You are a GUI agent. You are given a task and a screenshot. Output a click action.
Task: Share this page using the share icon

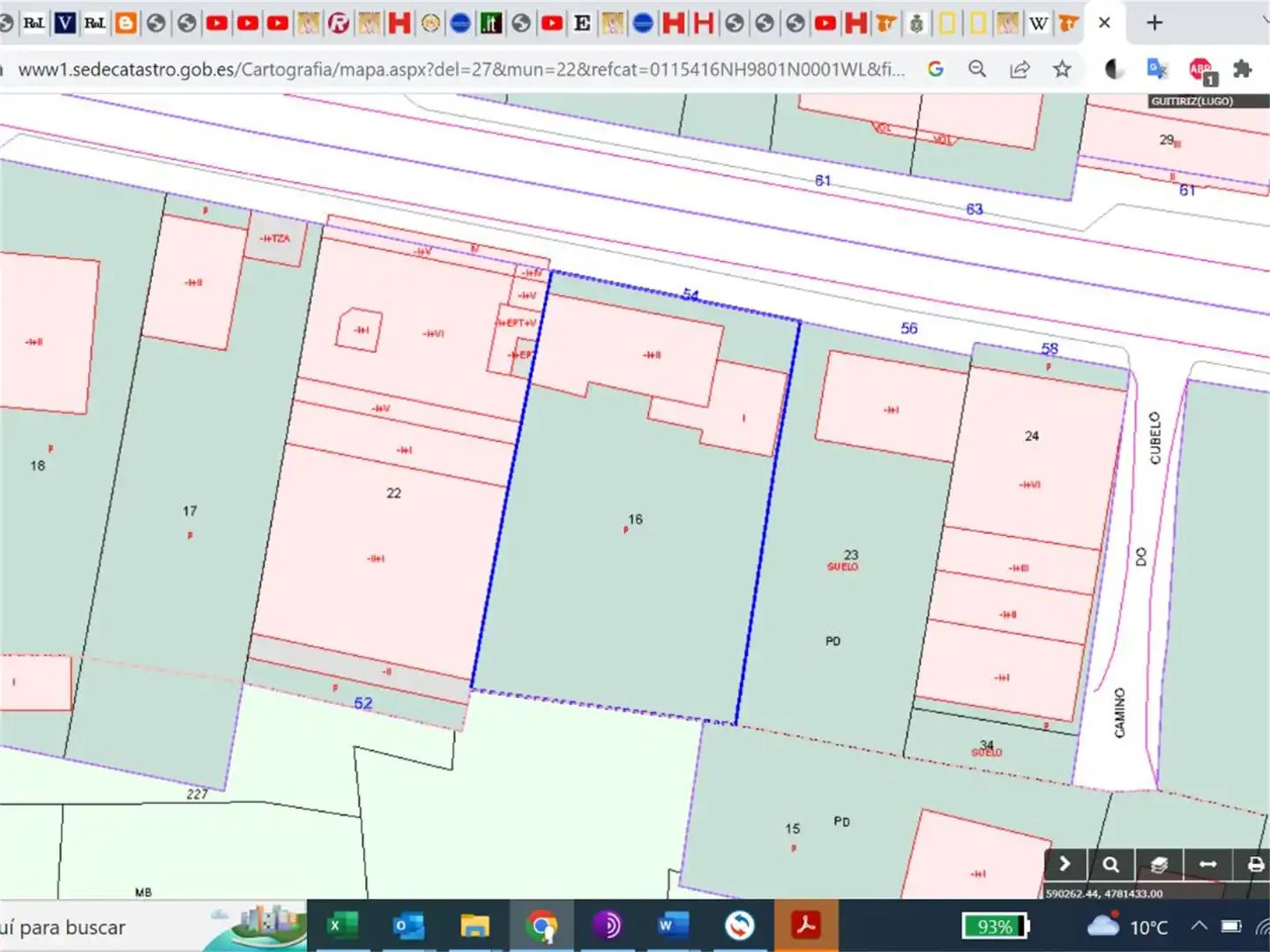click(x=1020, y=69)
